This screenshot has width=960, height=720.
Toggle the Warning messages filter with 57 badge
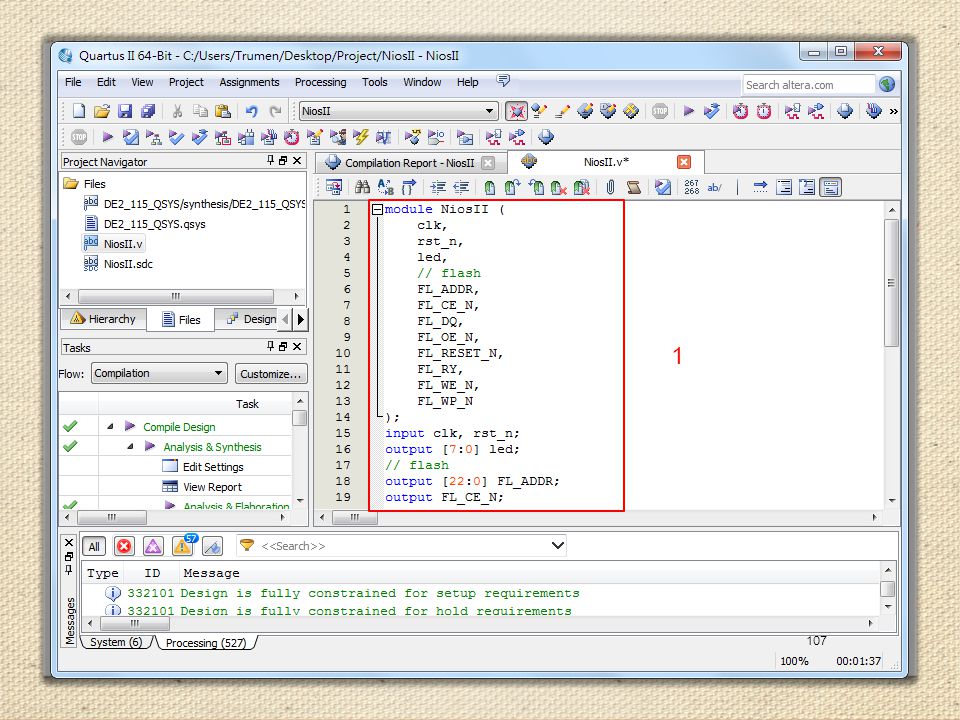[x=183, y=545]
